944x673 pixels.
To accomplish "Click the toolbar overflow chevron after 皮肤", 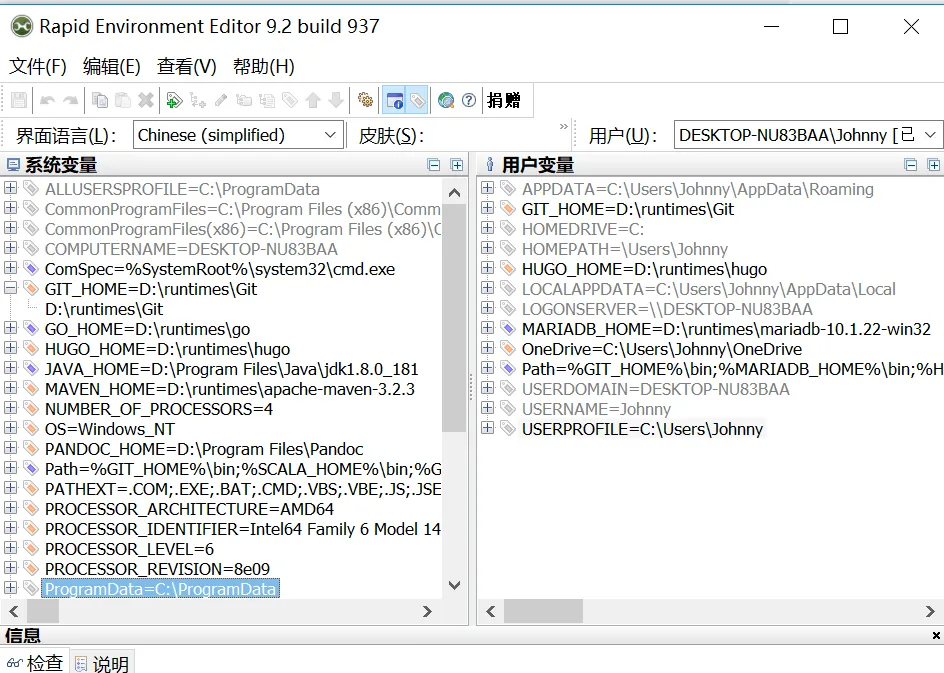I will click(x=564, y=126).
